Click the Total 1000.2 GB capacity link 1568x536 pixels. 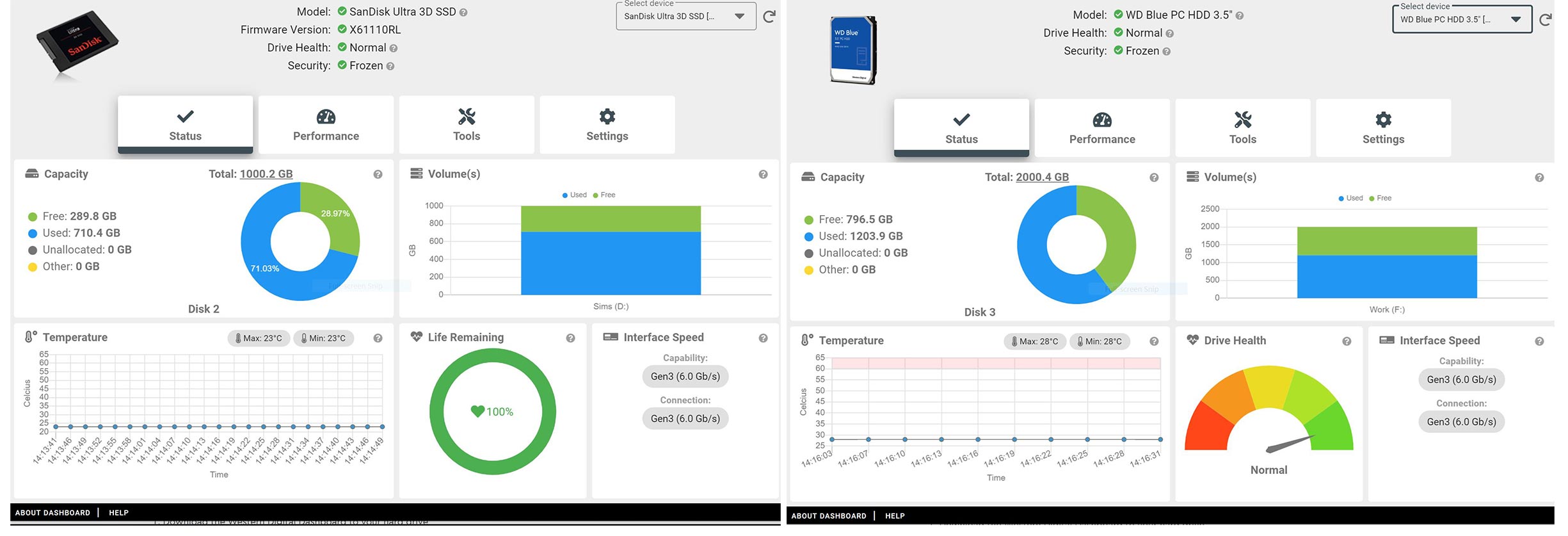266,174
